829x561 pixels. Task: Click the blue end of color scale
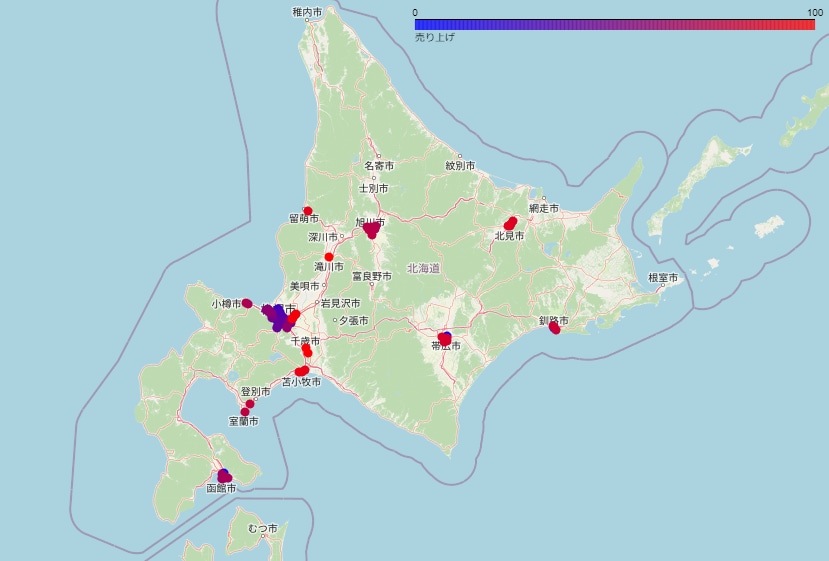tap(421, 24)
